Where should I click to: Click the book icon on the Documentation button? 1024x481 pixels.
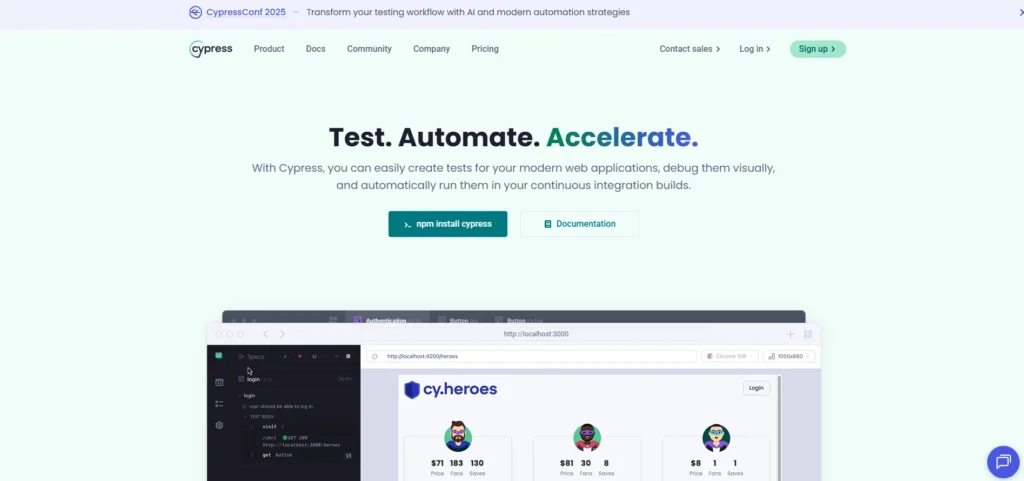[x=548, y=224]
